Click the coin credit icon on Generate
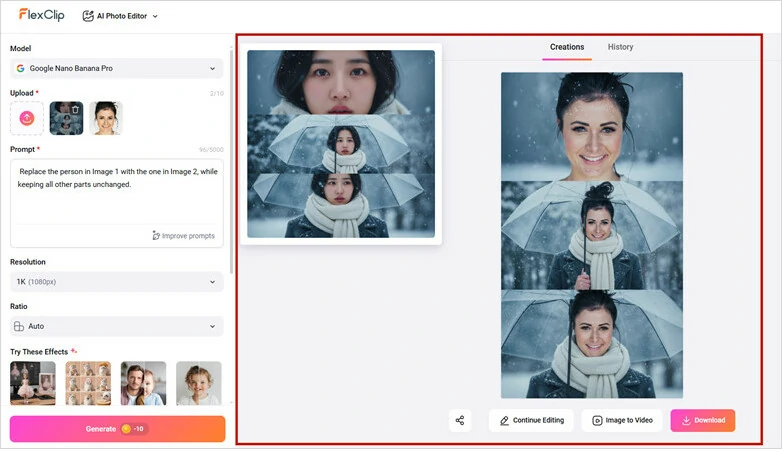This screenshot has height=449, width=782. 126,429
